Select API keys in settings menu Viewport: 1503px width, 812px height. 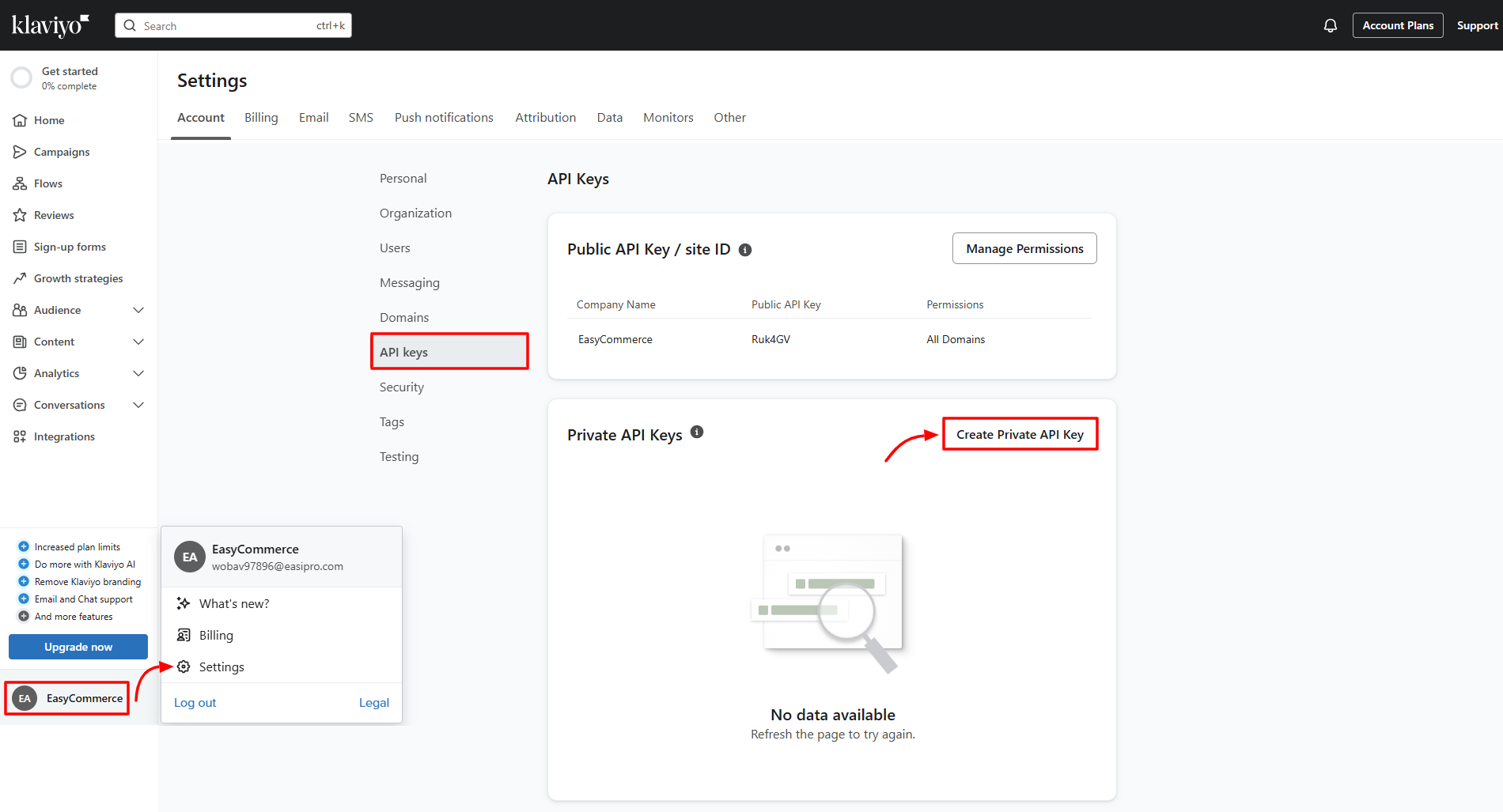(450, 352)
